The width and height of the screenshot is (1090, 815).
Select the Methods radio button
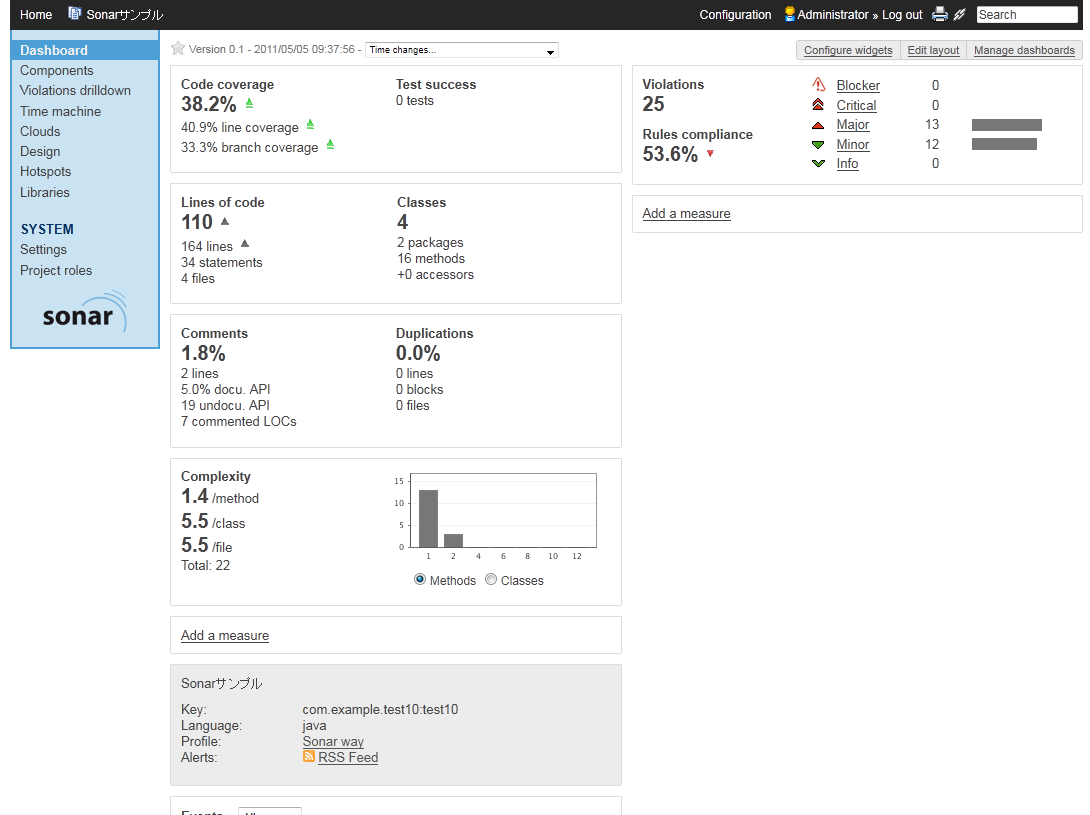[420, 579]
